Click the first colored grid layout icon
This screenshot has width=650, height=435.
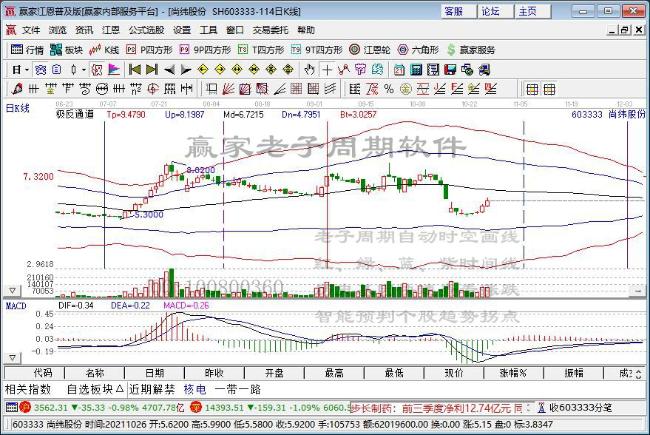pos(532,89)
